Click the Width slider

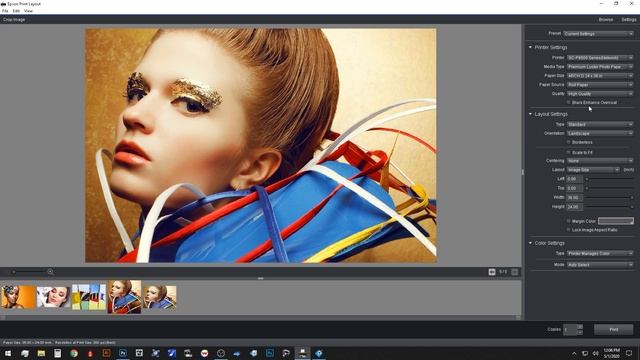click(609, 198)
